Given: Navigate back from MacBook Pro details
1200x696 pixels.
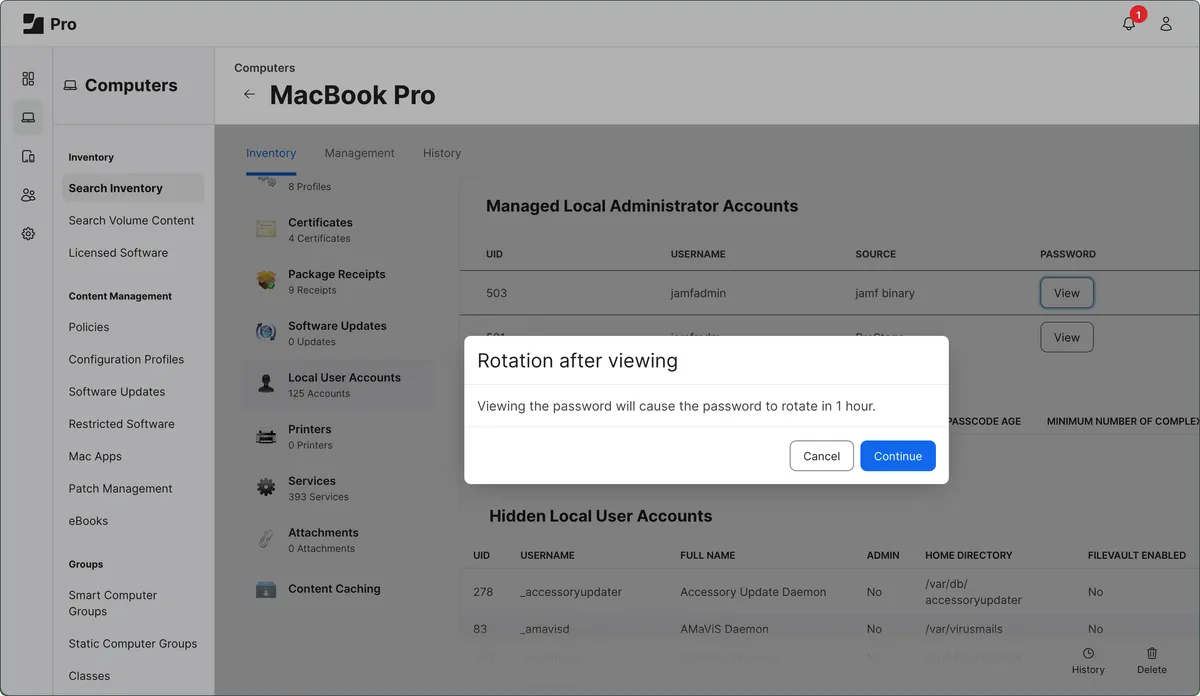Looking at the screenshot, I should (248, 94).
